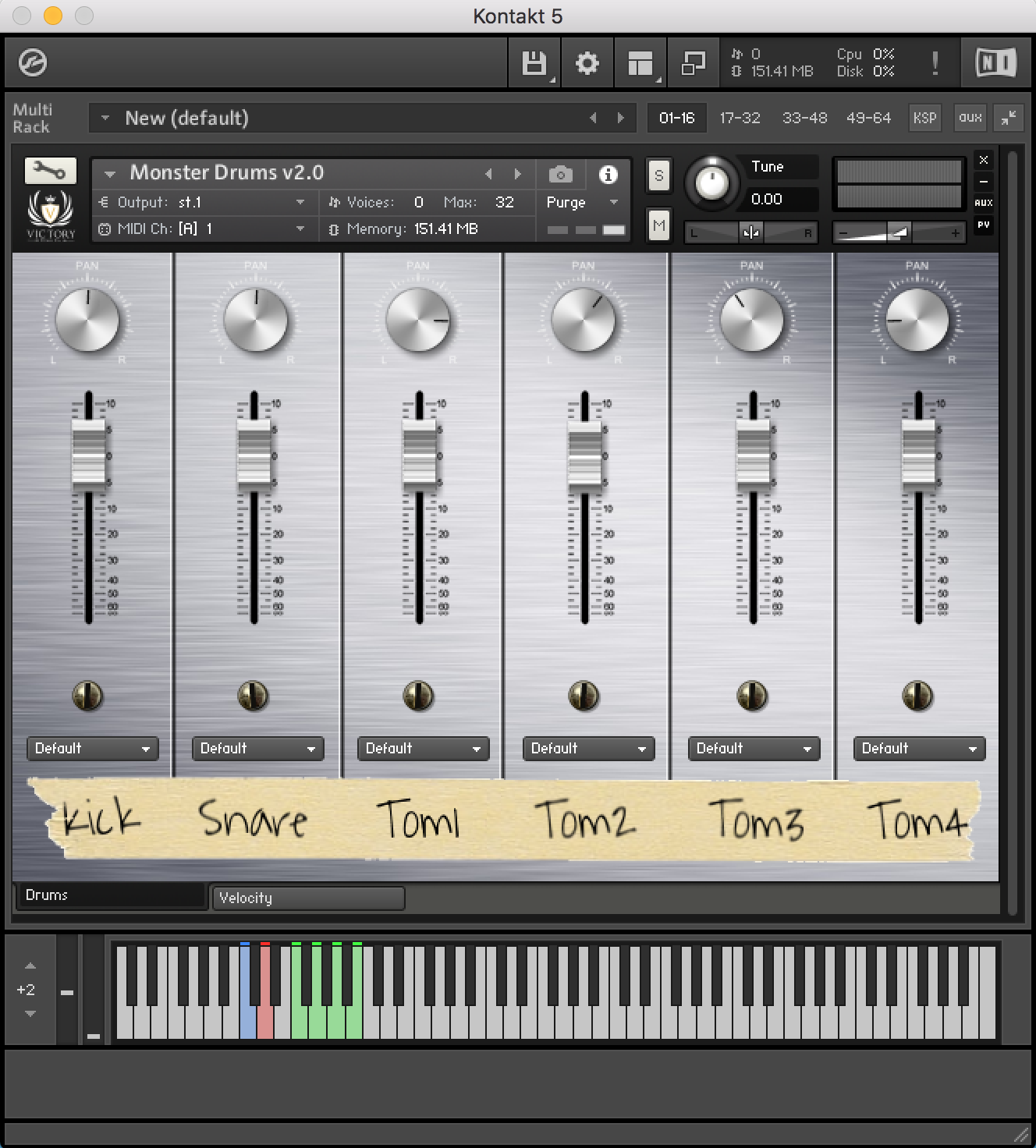Open the wrench instrument edit icon
The image size is (1036, 1148).
tap(51, 170)
